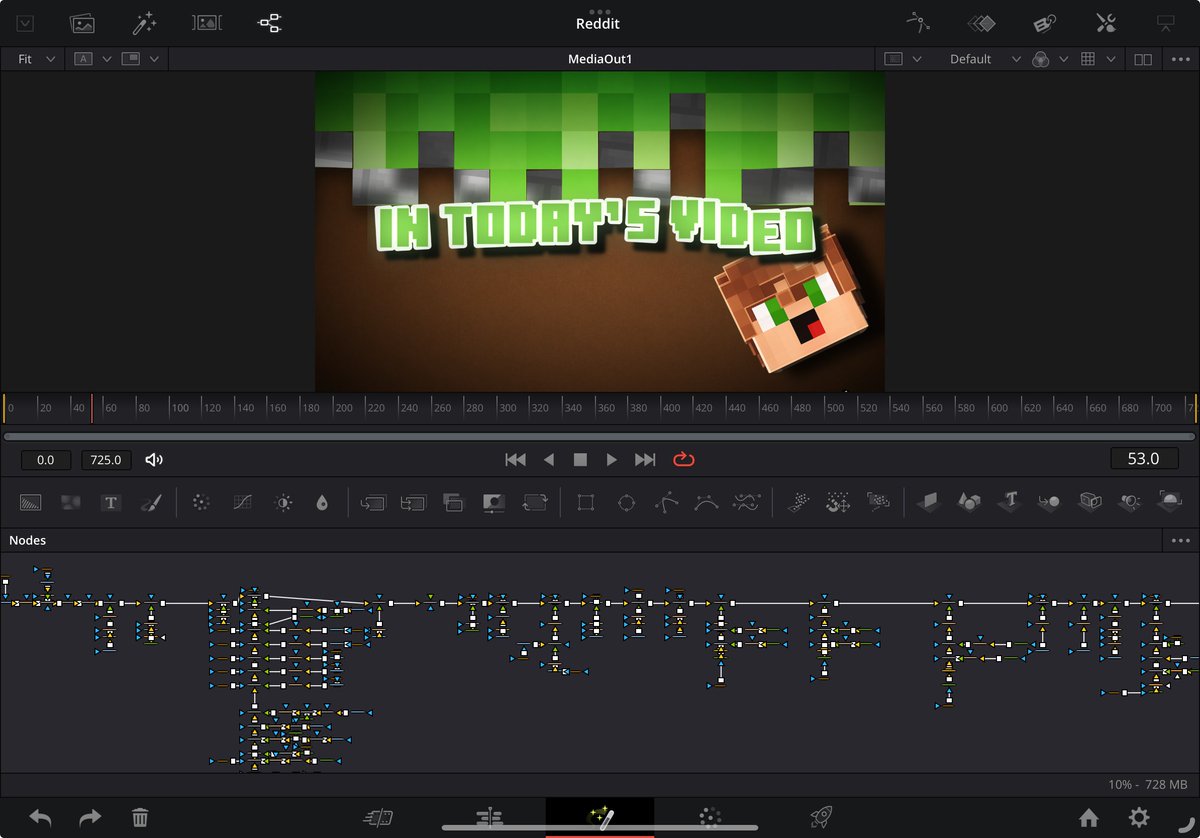1200x838 pixels.
Task: Start forward playback
Action: (612, 460)
